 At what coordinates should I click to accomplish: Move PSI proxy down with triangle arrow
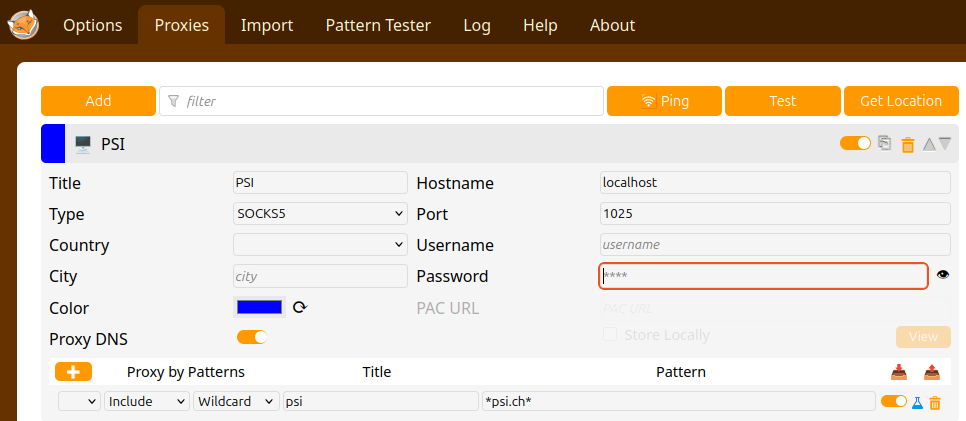945,144
